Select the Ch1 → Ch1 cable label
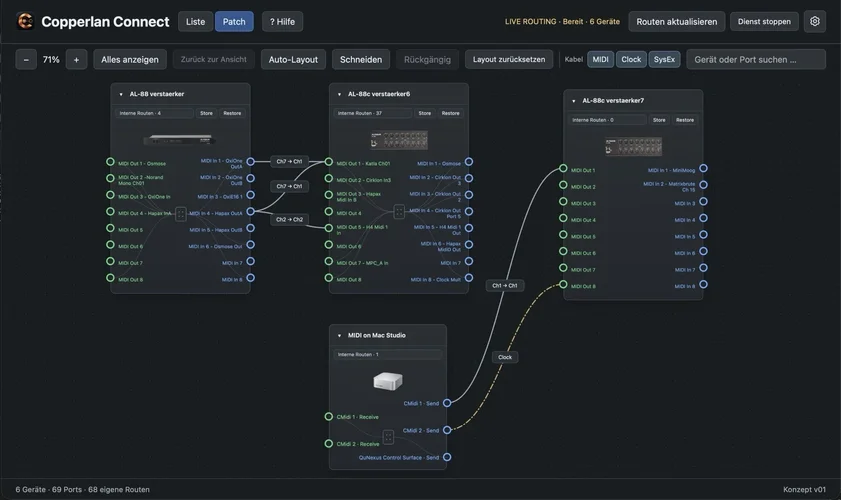 (505, 285)
